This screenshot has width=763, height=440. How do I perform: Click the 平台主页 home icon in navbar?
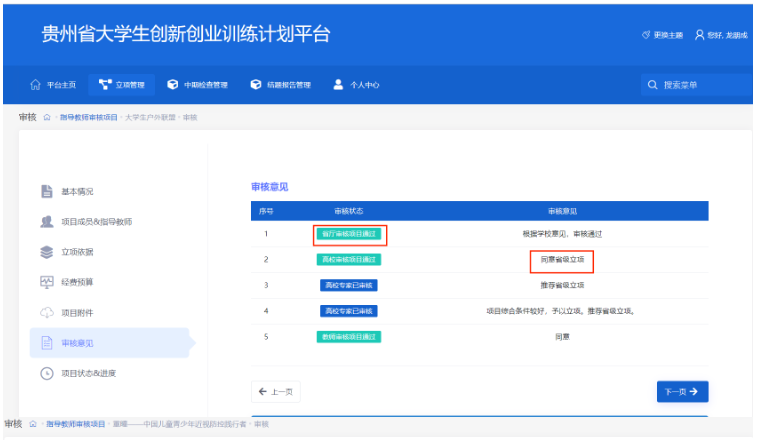pos(36,85)
